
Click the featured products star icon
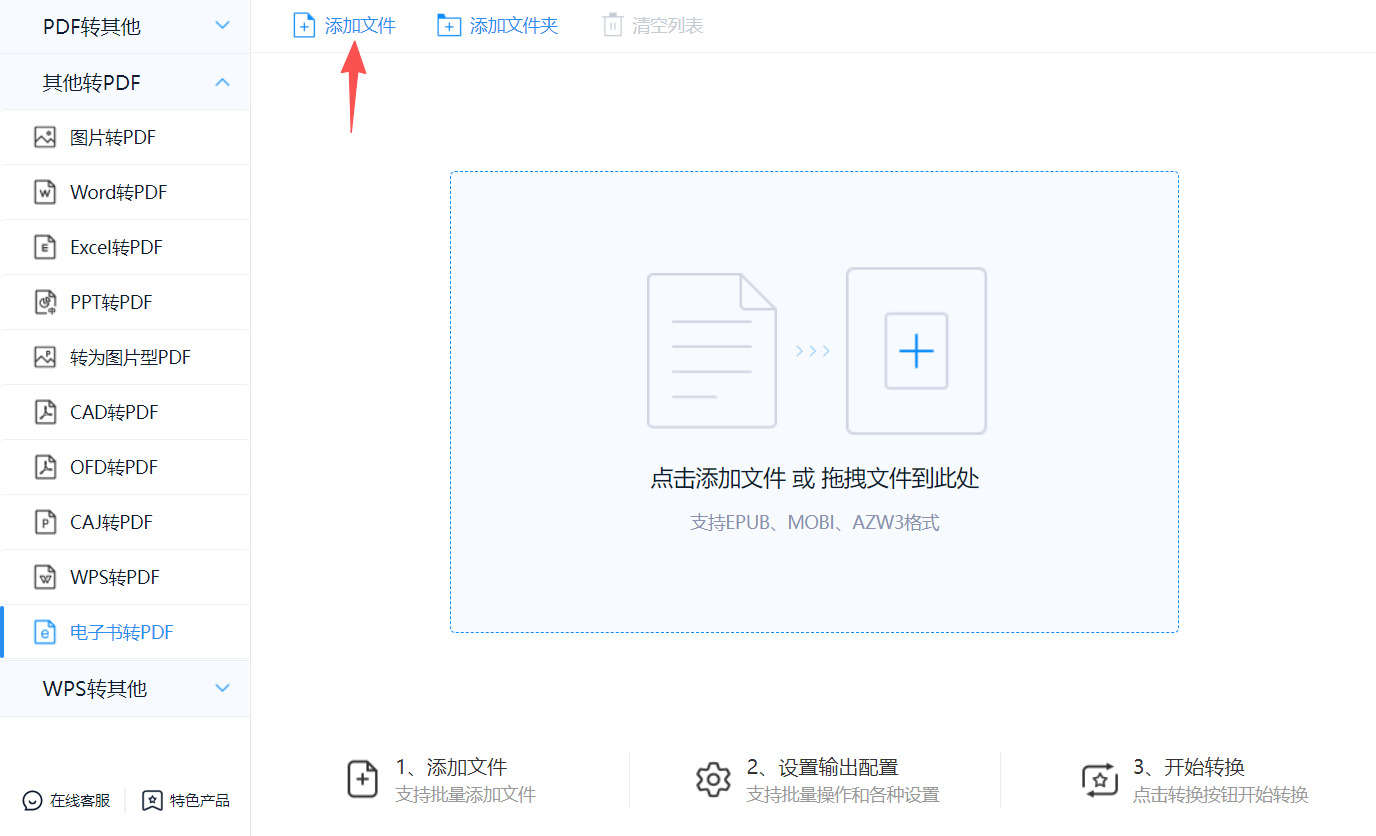152,801
